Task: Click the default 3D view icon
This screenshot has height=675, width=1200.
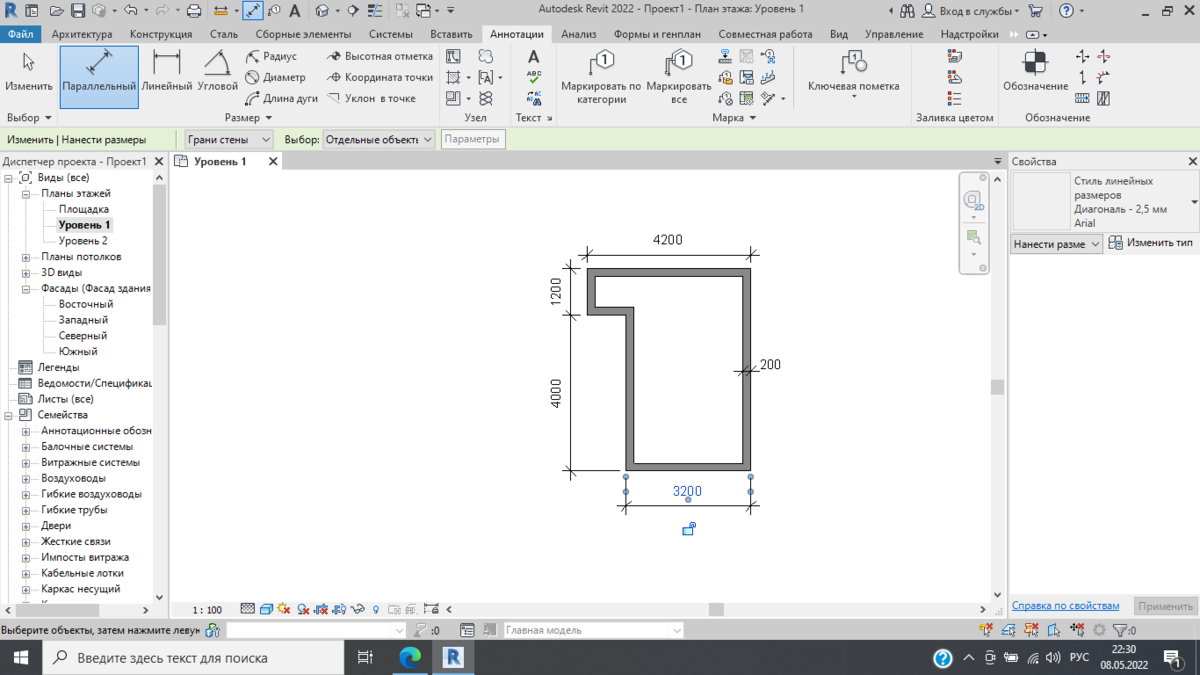Action: [322, 11]
